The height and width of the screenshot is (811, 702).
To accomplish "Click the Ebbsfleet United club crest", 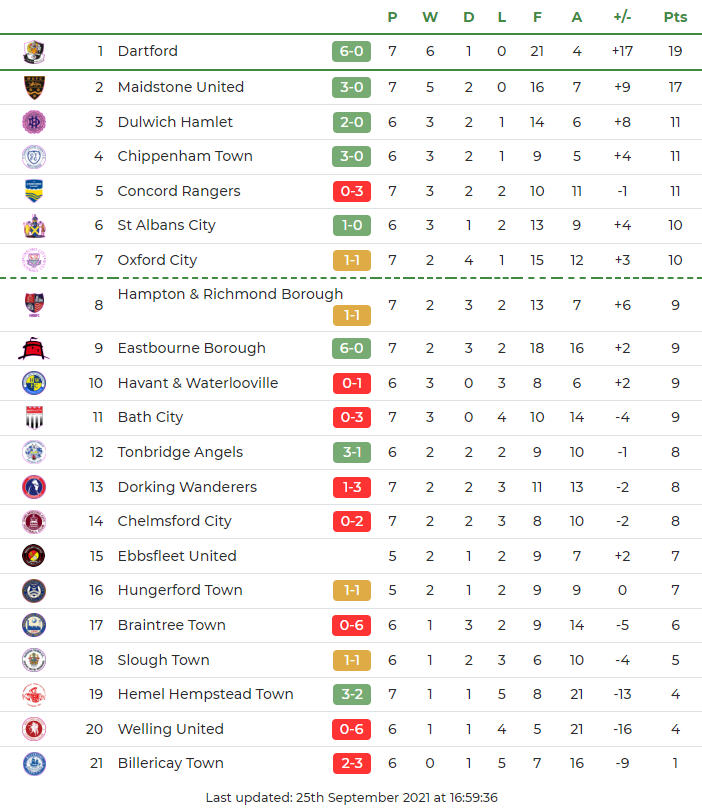I will point(34,556).
